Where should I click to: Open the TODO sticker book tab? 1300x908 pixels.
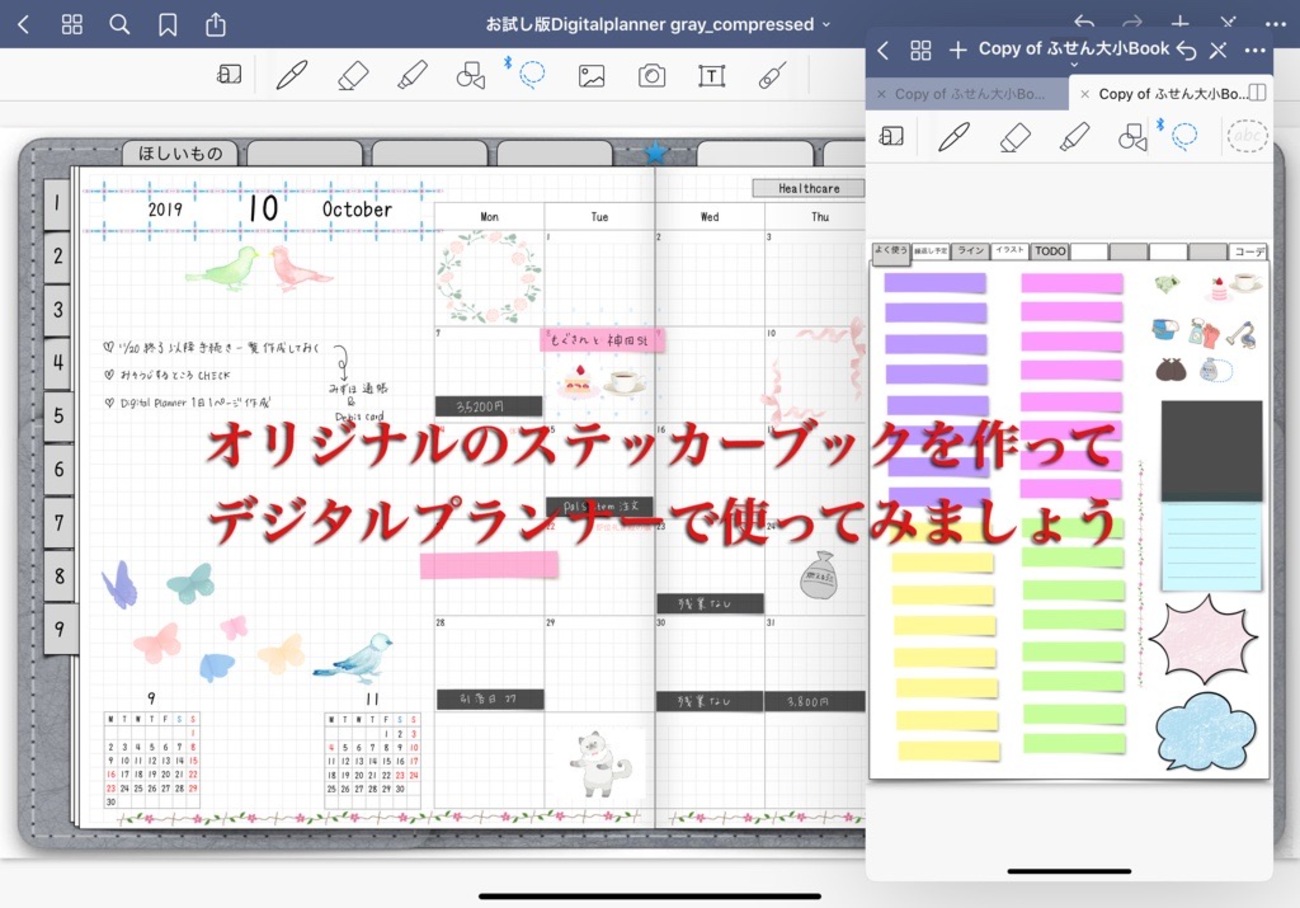(x=1050, y=251)
